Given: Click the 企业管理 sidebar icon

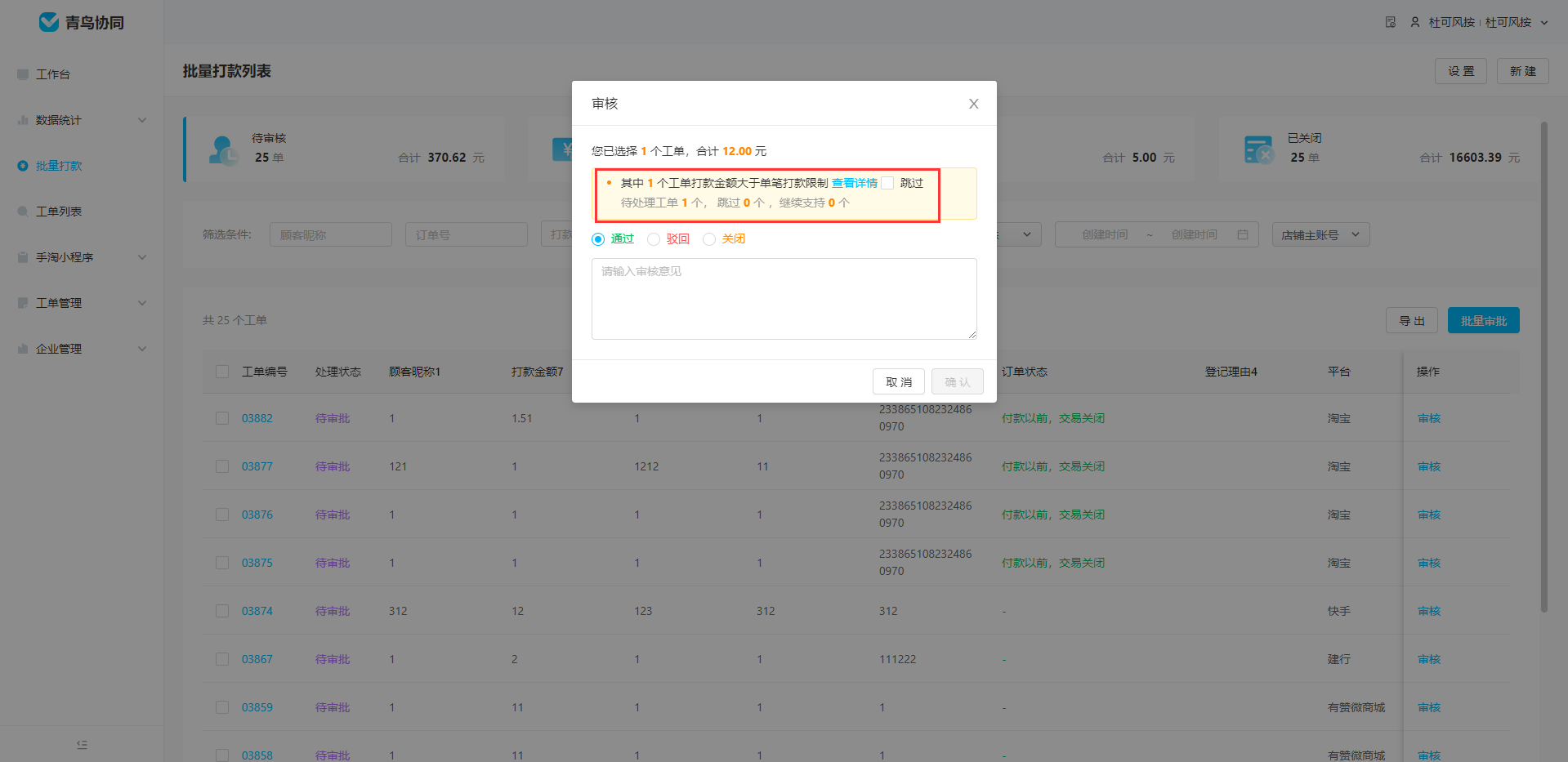Looking at the screenshot, I should pos(23,349).
